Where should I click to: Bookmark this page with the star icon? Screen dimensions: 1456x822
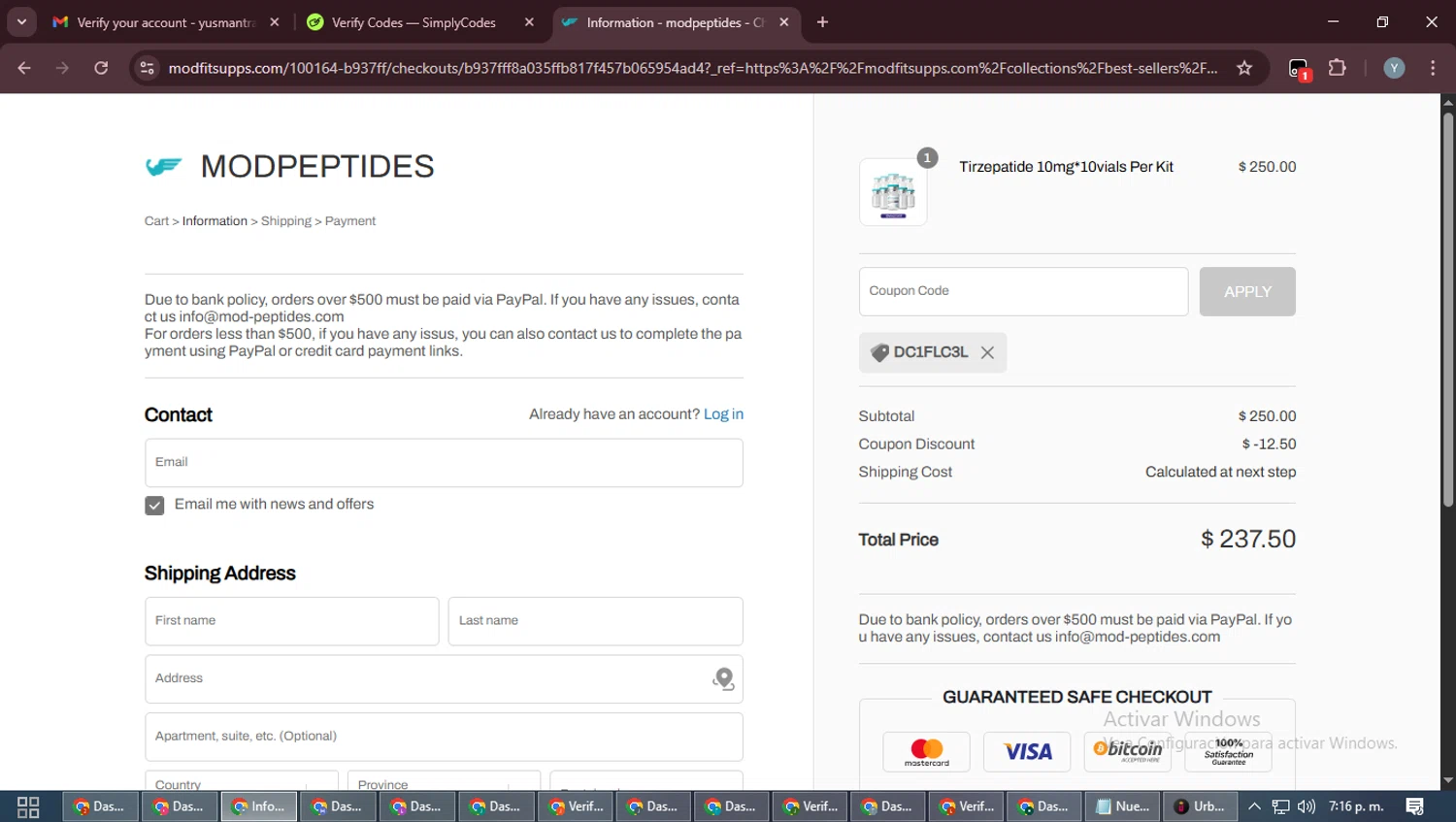click(x=1244, y=68)
